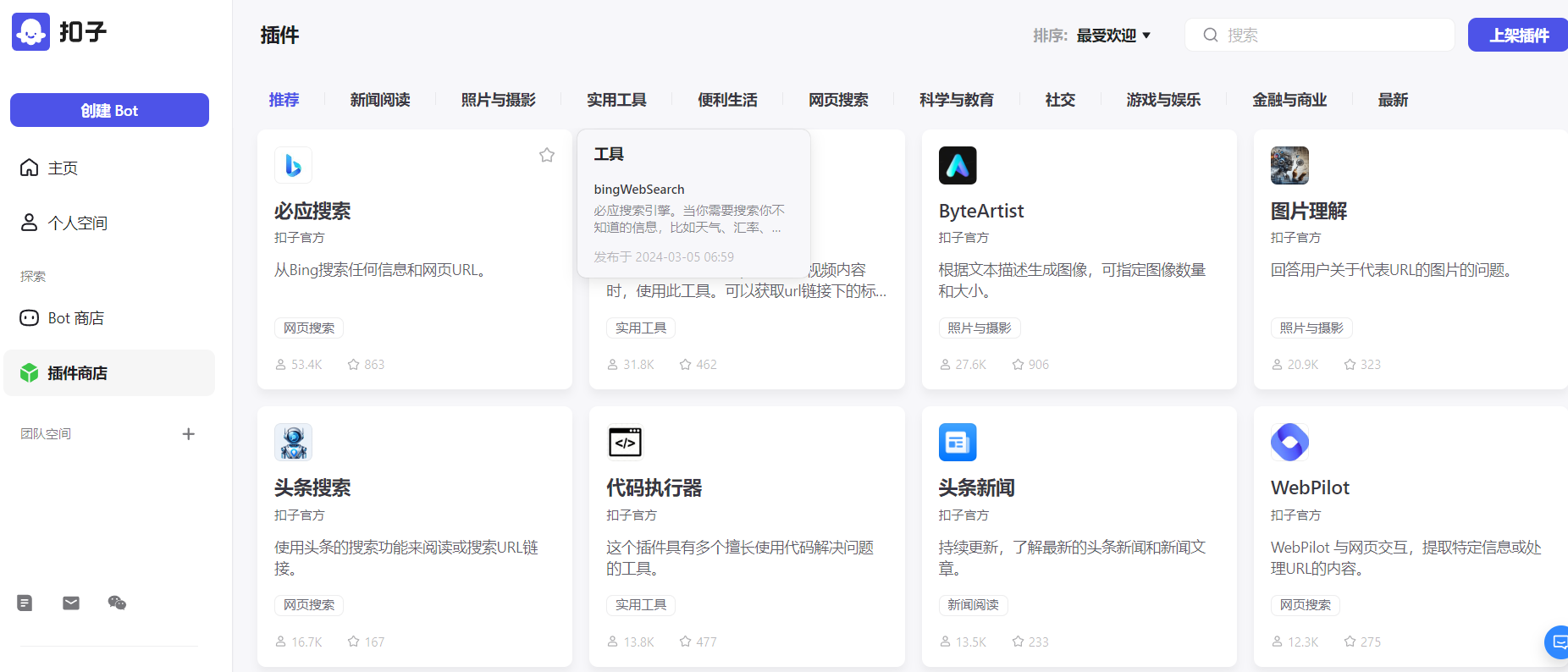
Task: Click the star count 863 on 必应搜索
Action: tap(366, 365)
